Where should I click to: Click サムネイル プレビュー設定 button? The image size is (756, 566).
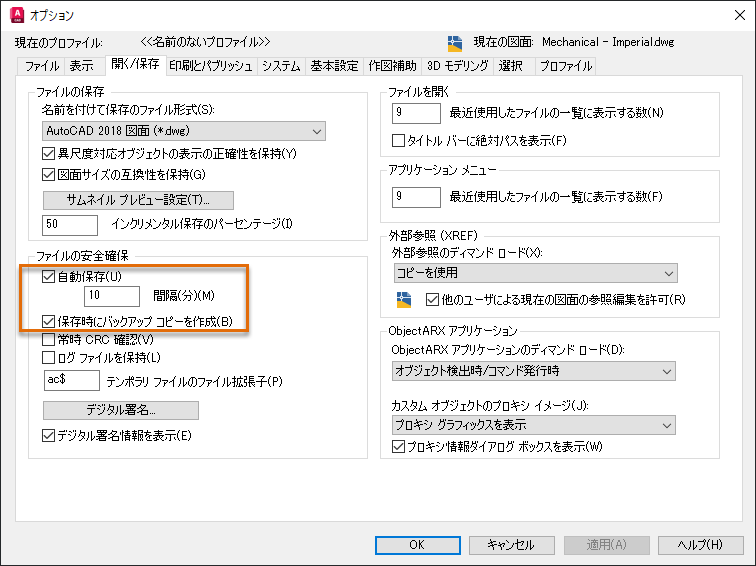pos(138,200)
